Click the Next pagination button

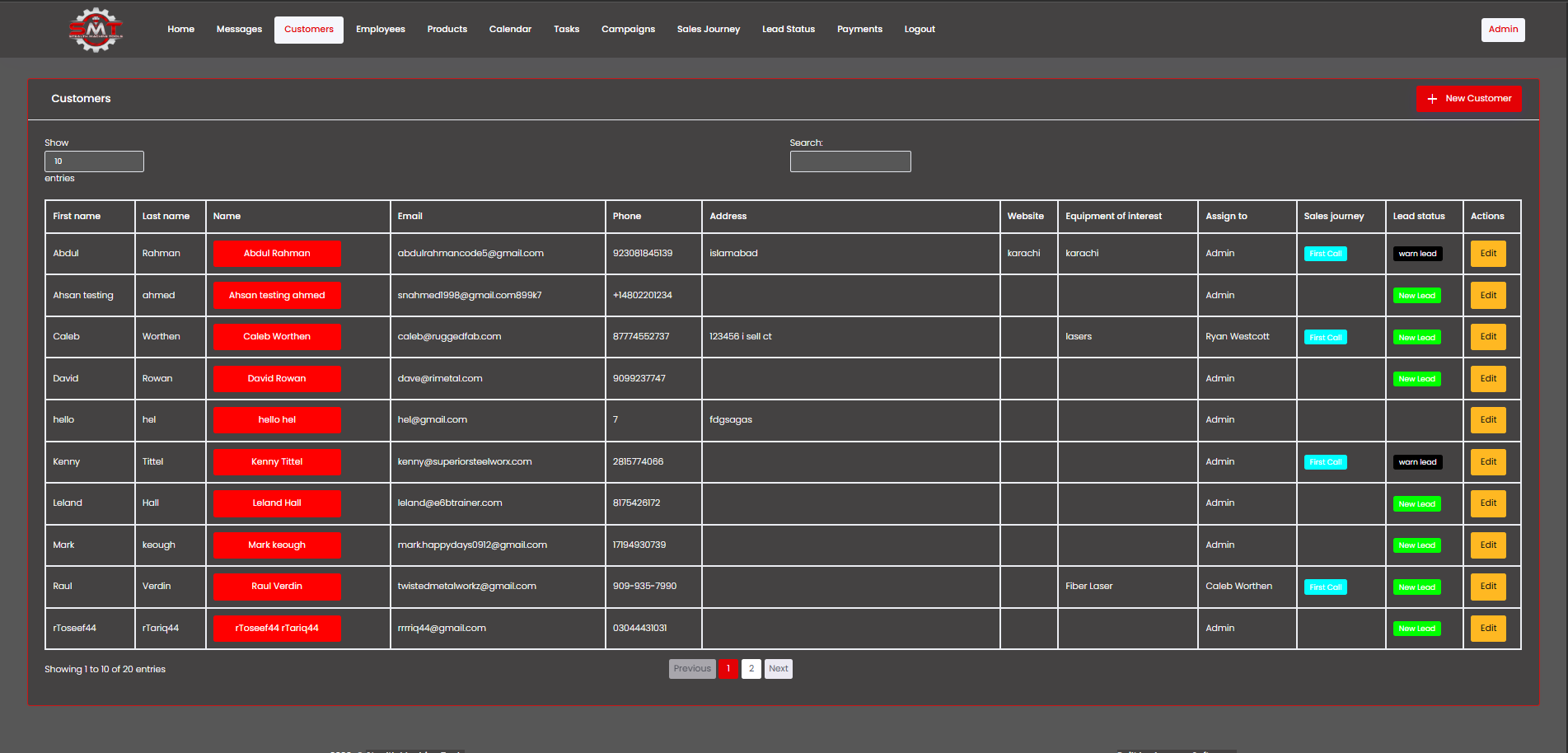(779, 669)
